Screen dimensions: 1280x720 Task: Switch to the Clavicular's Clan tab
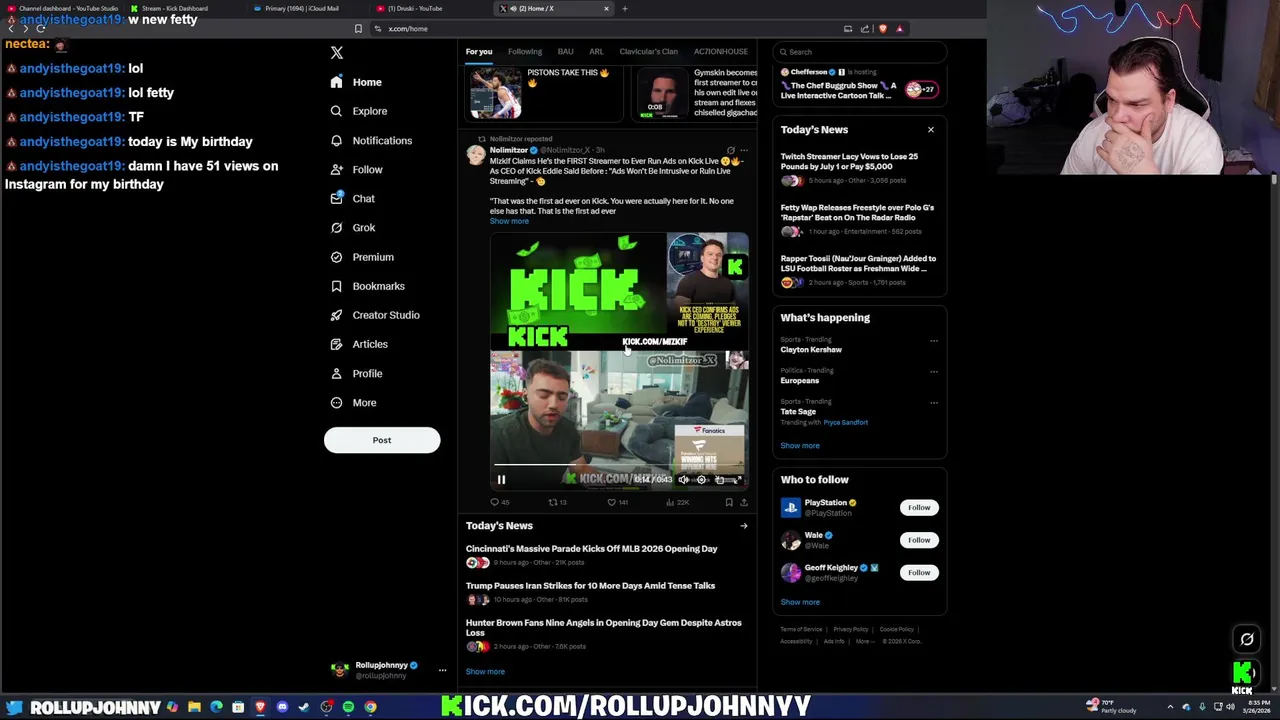(x=648, y=52)
